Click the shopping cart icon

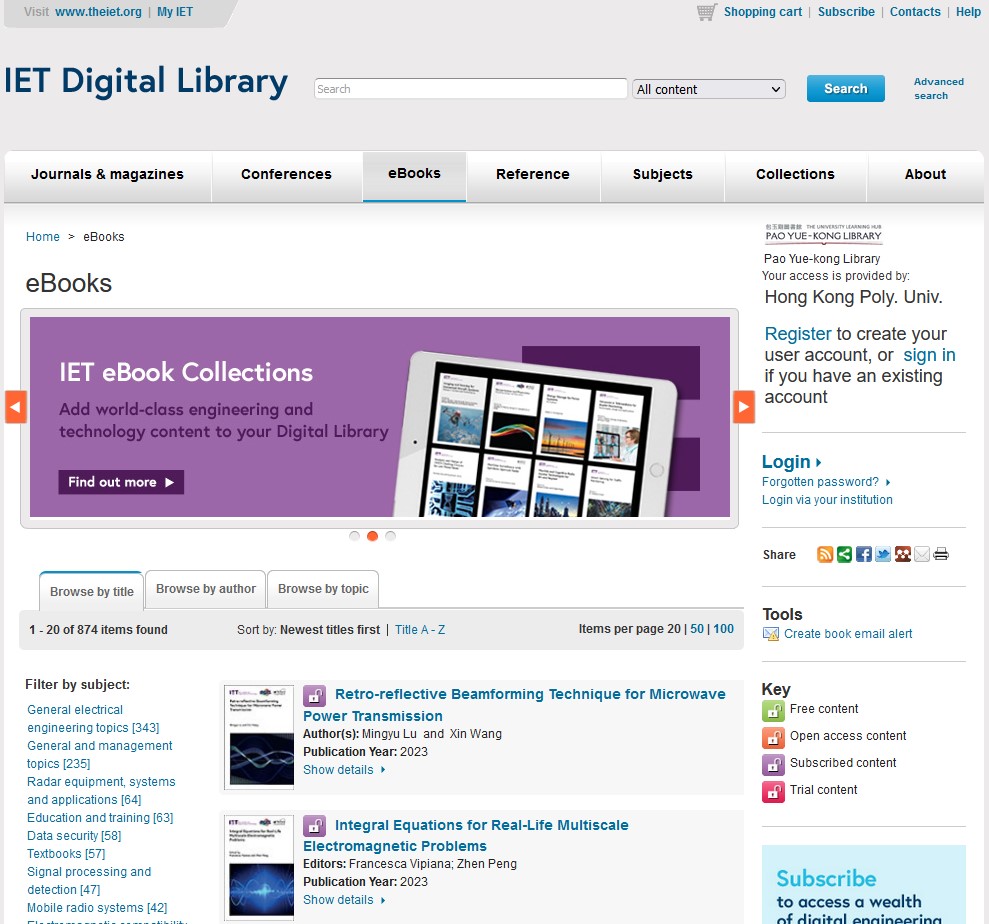coord(706,11)
